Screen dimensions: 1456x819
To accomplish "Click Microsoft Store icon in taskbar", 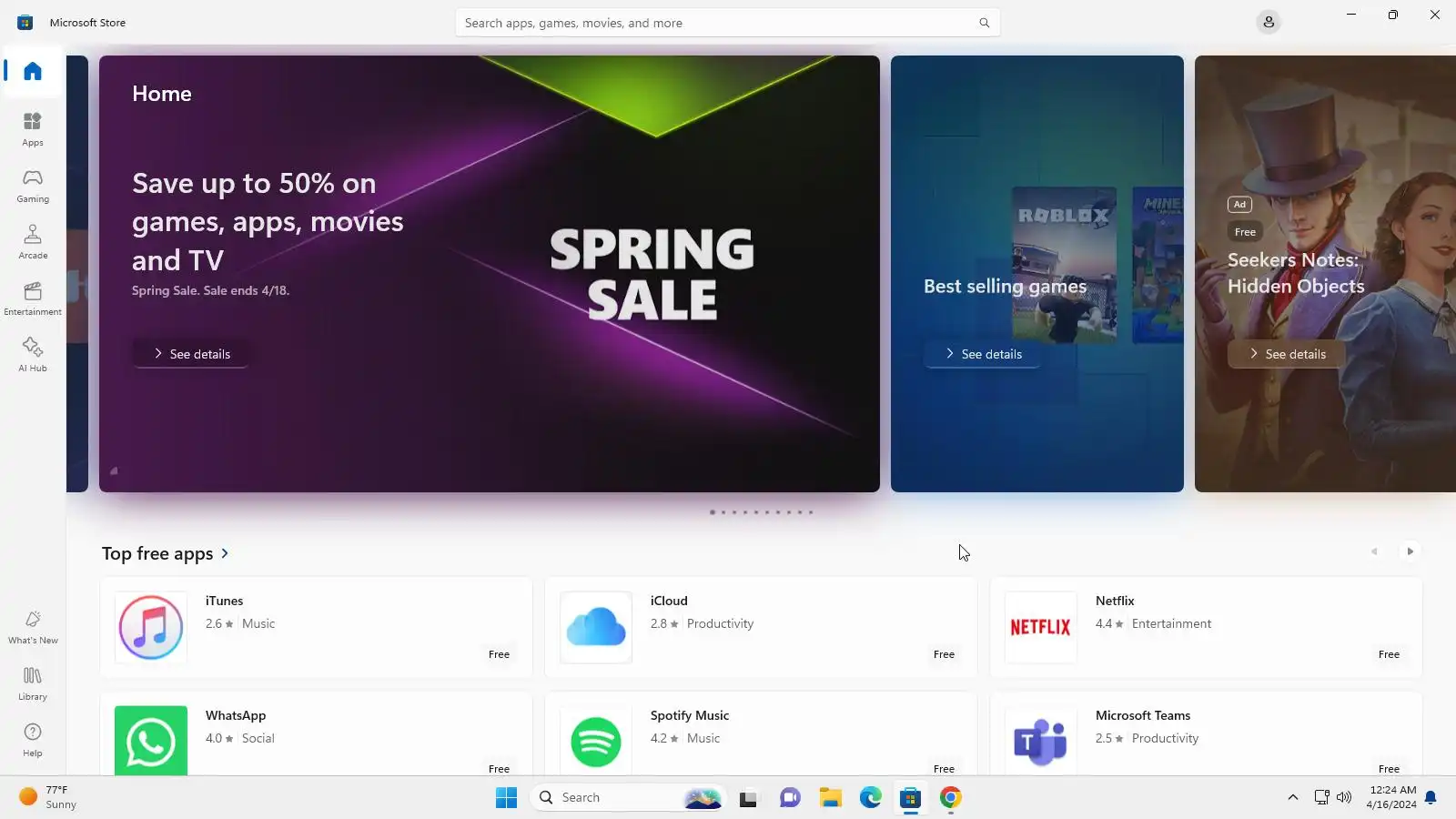I will [911, 798].
